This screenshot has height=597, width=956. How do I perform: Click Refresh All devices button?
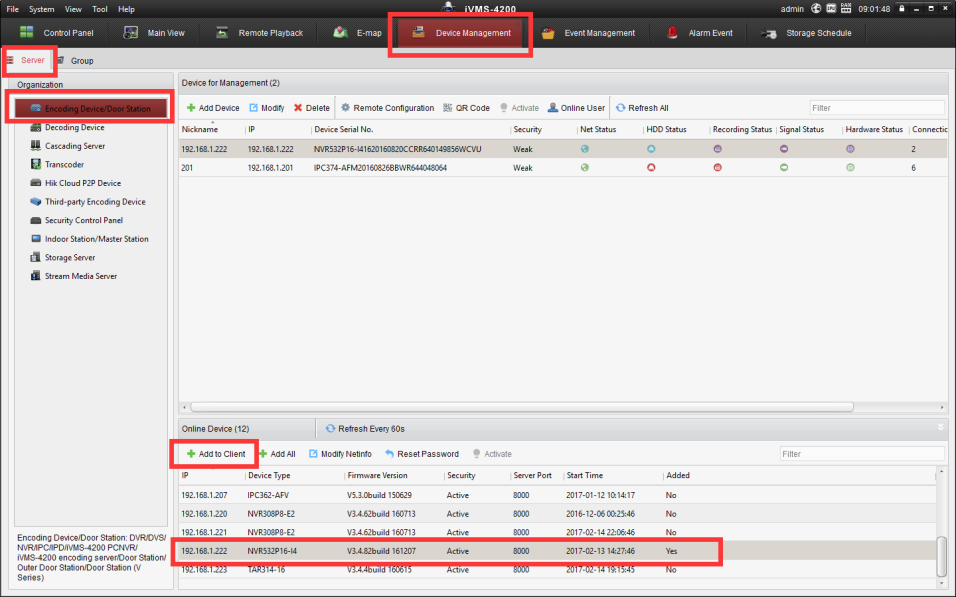(641, 108)
